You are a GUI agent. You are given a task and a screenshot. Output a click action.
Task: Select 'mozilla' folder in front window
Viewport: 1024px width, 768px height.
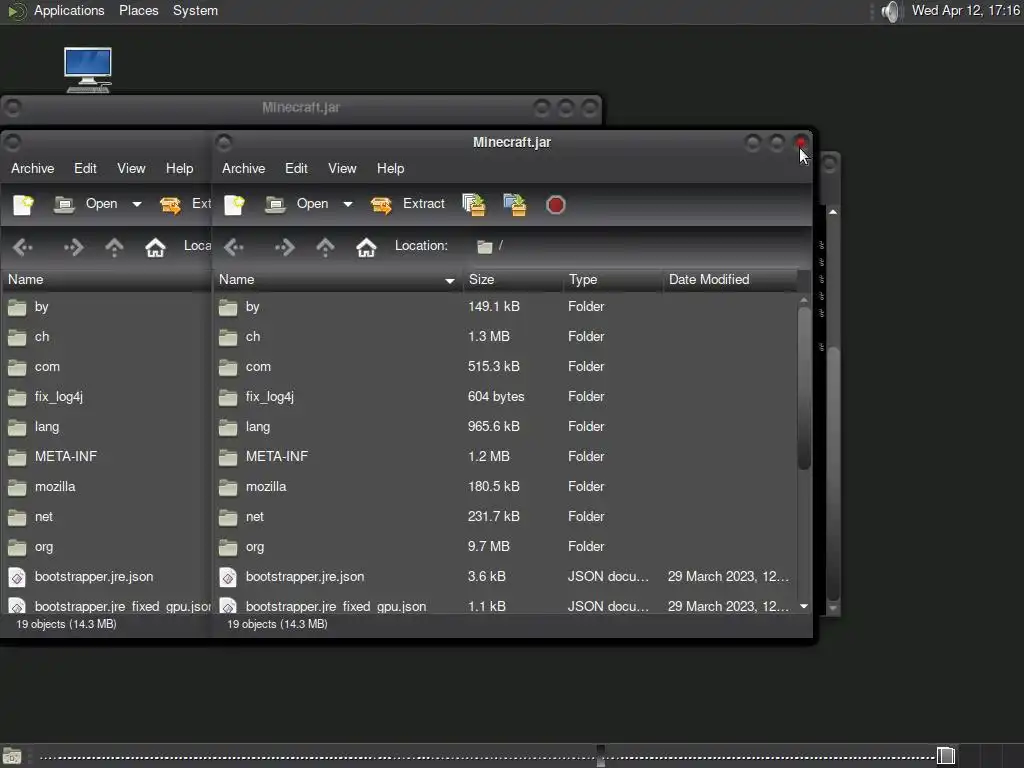point(505,487)
